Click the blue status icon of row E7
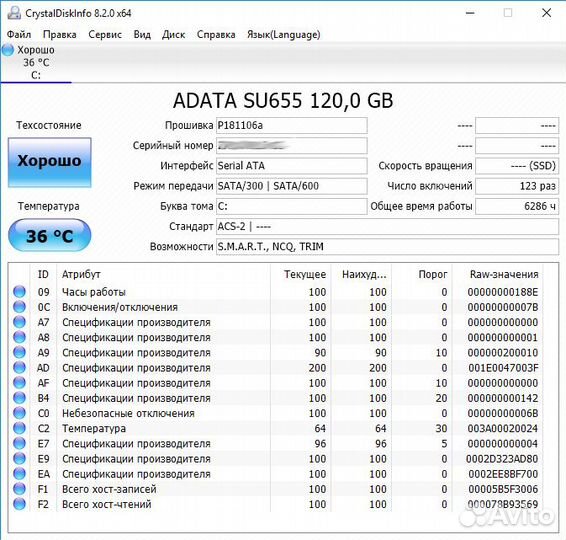 point(19,443)
